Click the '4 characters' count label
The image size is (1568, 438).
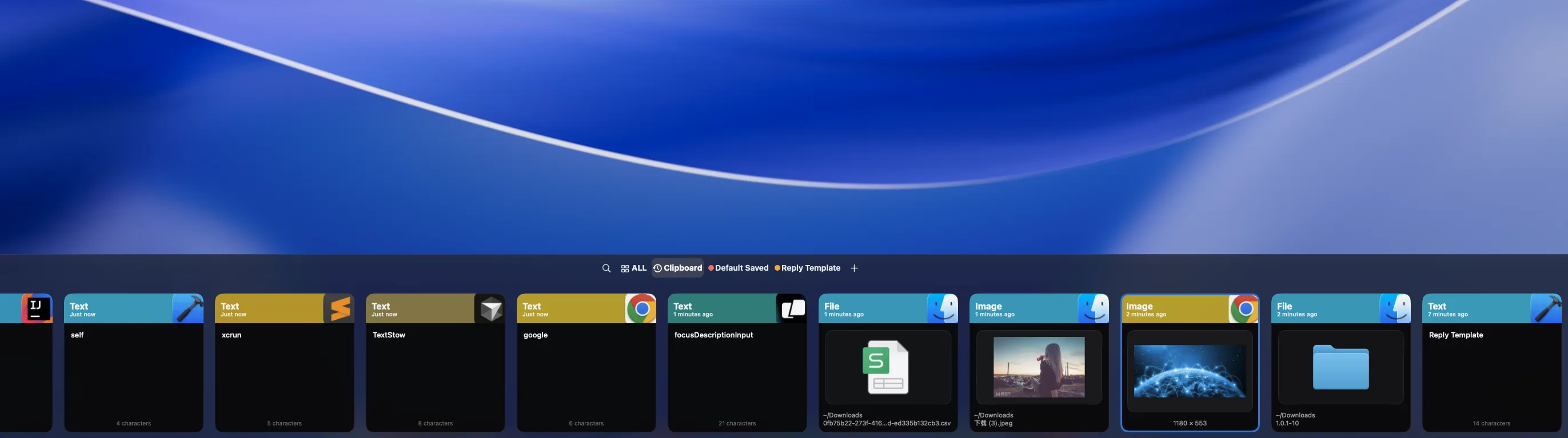click(x=134, y=423)
